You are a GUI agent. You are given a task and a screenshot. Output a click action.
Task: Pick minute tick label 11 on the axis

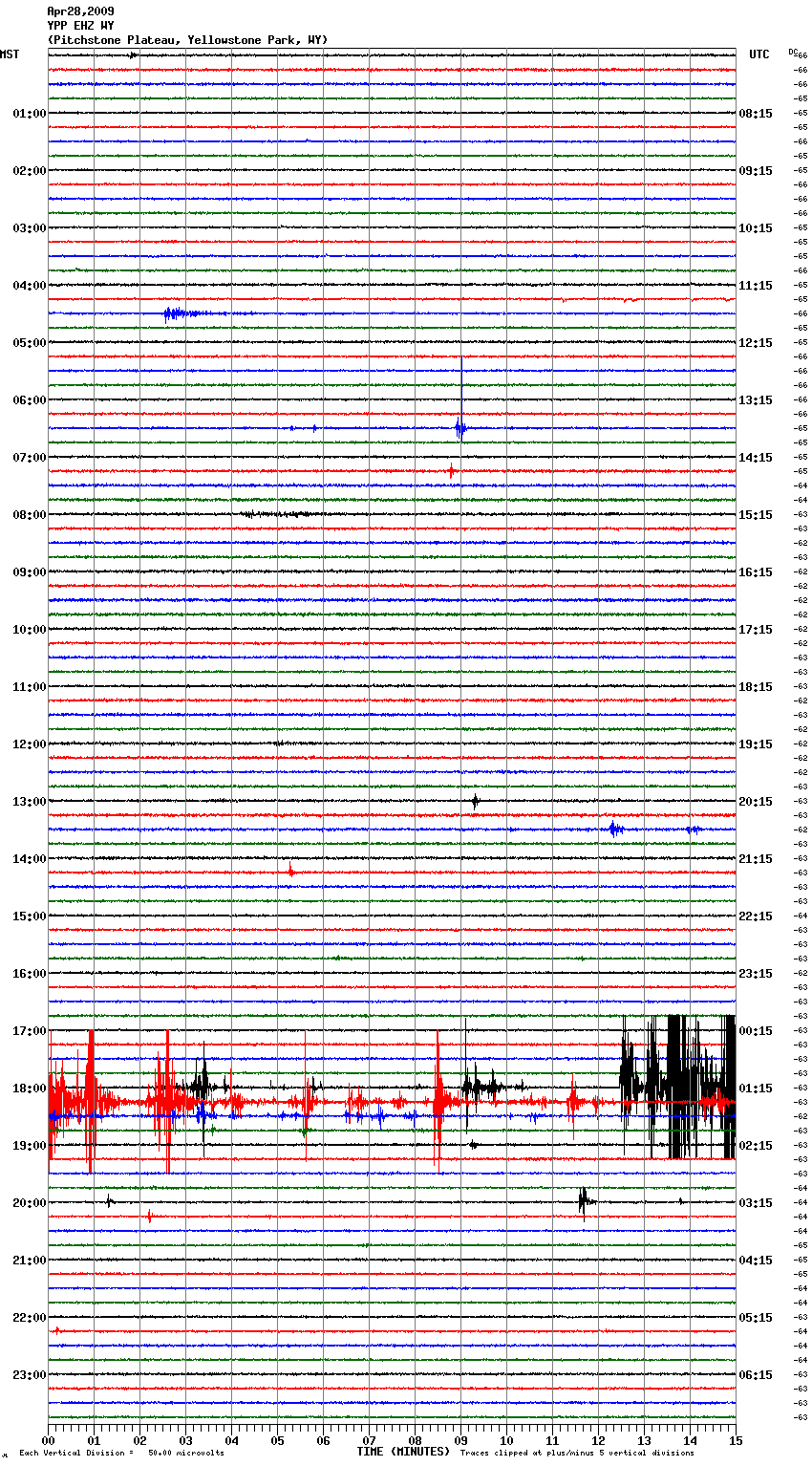552,1440
